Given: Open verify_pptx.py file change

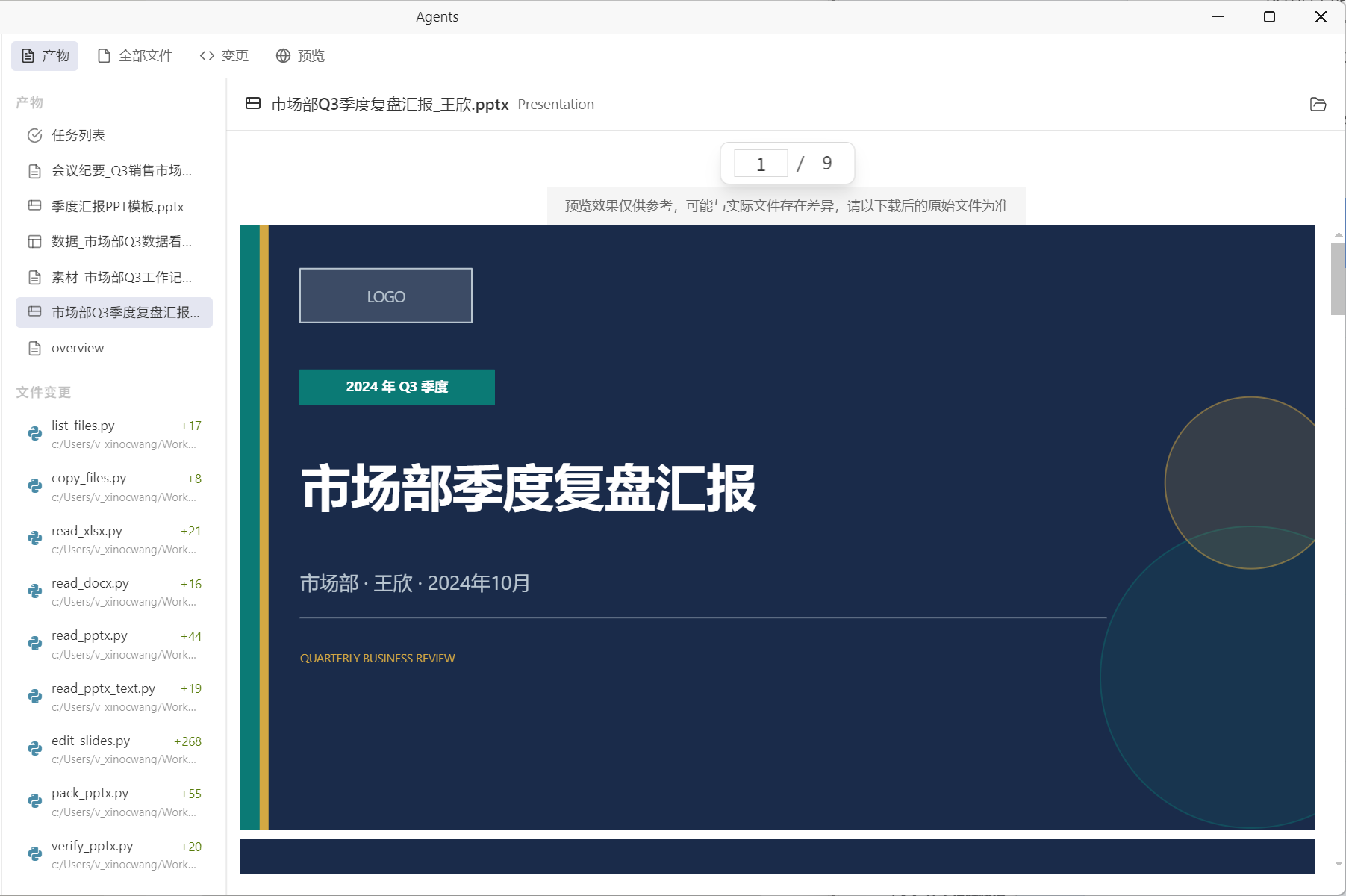Looking at the screenshot, I should 92,847.
